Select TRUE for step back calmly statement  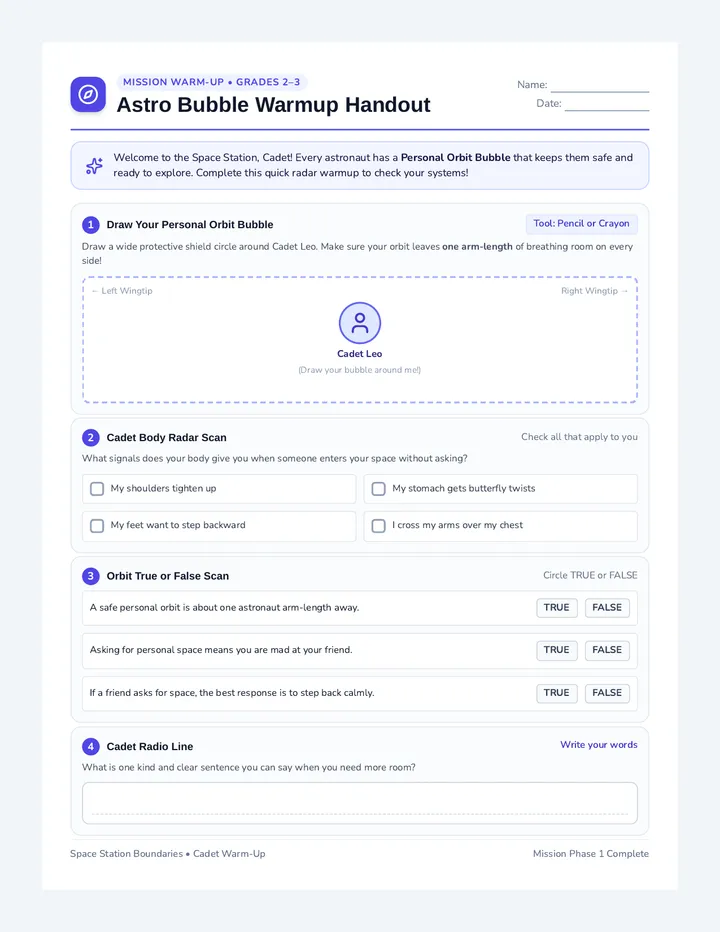556,692
